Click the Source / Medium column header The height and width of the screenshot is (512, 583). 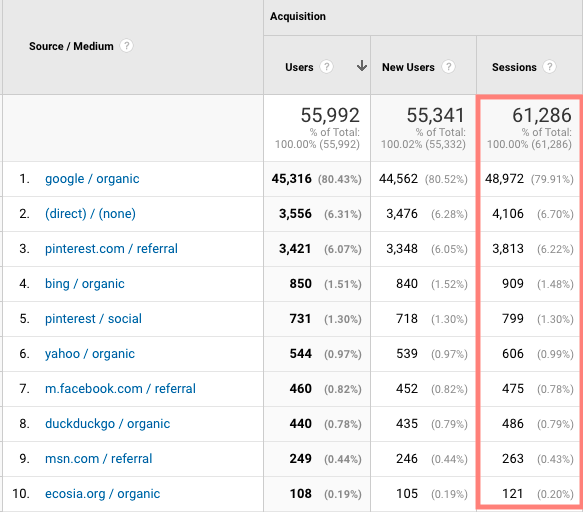(x=71, y=46)
